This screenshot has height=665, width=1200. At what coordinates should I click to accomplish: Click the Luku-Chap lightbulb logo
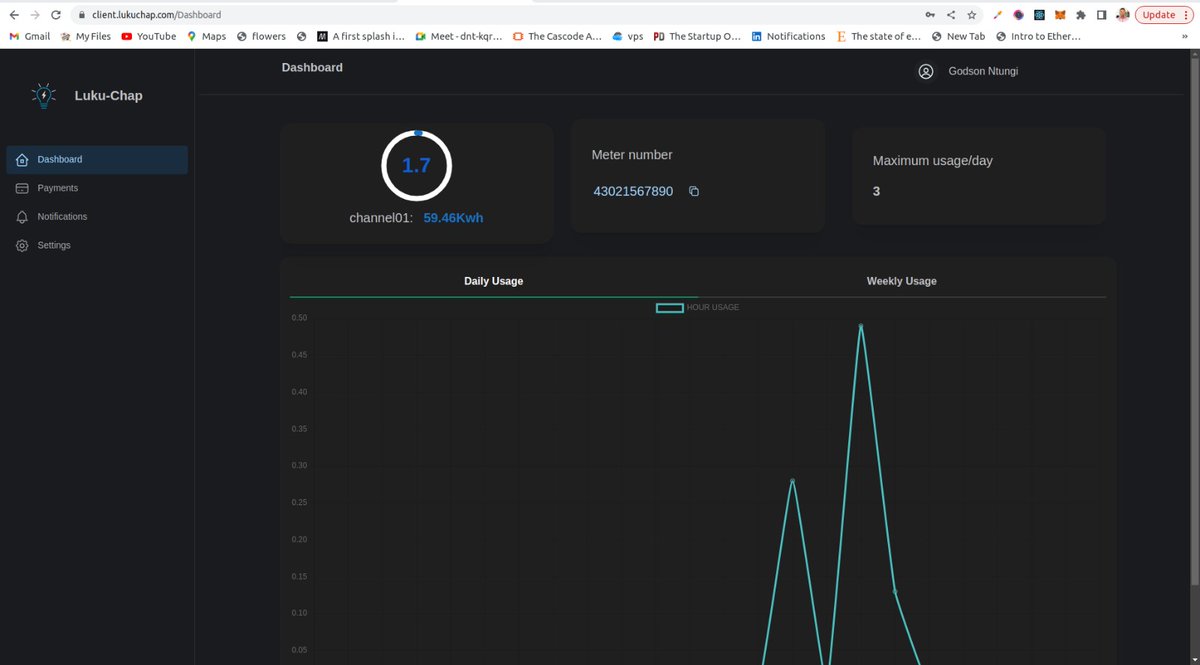pos(44,95)
